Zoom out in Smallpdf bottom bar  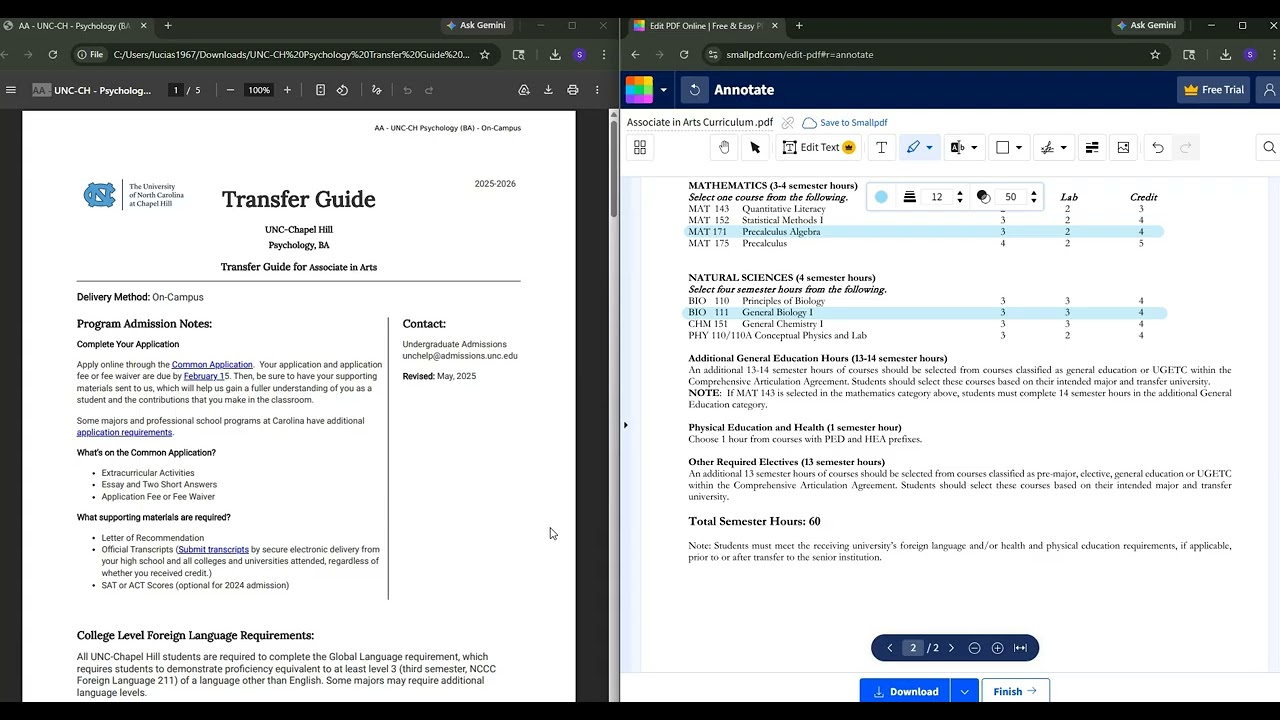point(974,648)
